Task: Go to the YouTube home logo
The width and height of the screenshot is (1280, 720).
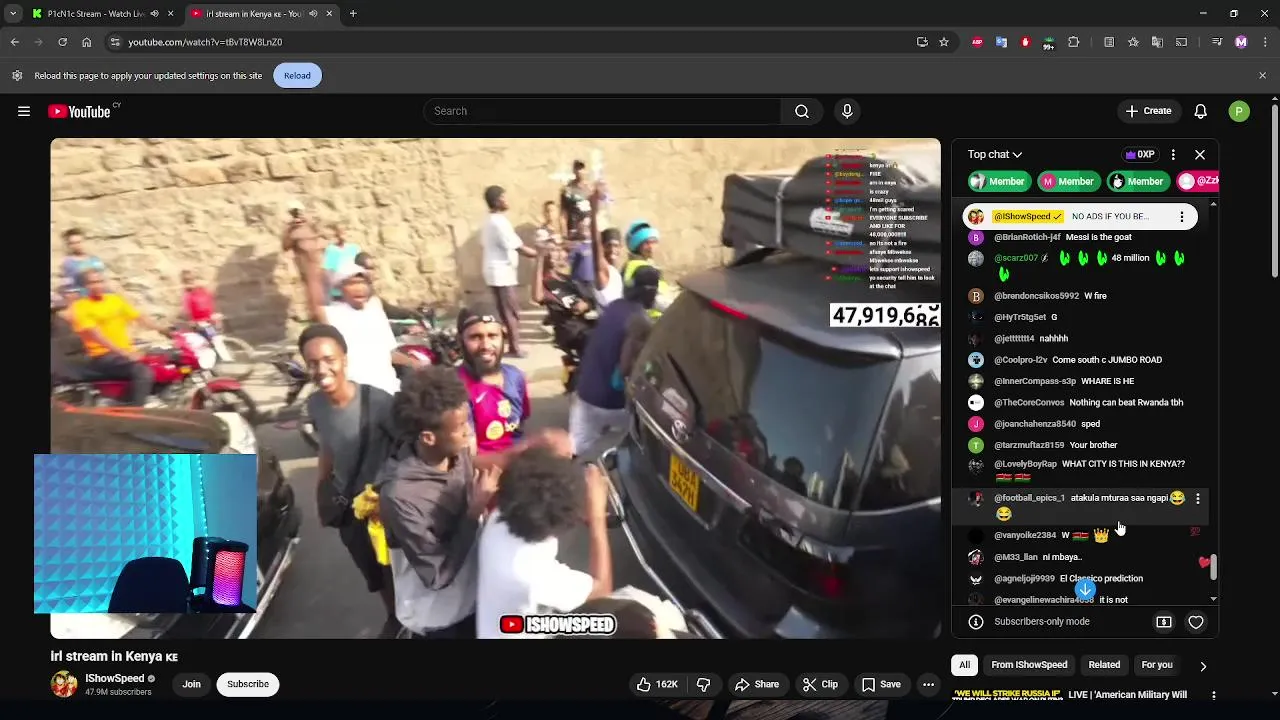Action: click(79, 111)
